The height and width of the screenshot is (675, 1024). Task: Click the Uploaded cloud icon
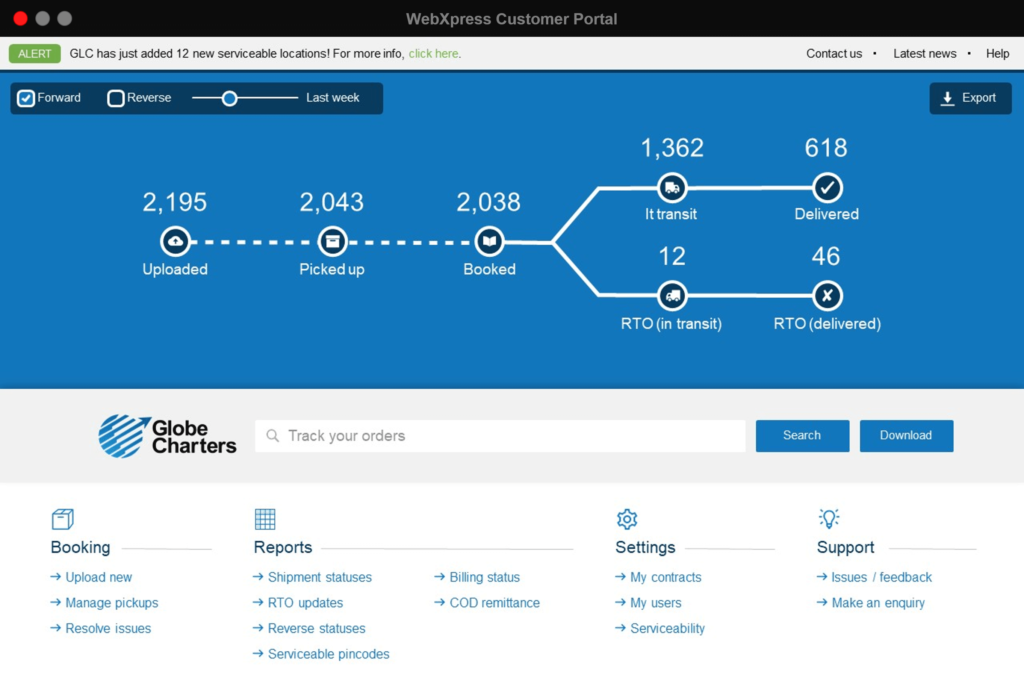point(175,241)
